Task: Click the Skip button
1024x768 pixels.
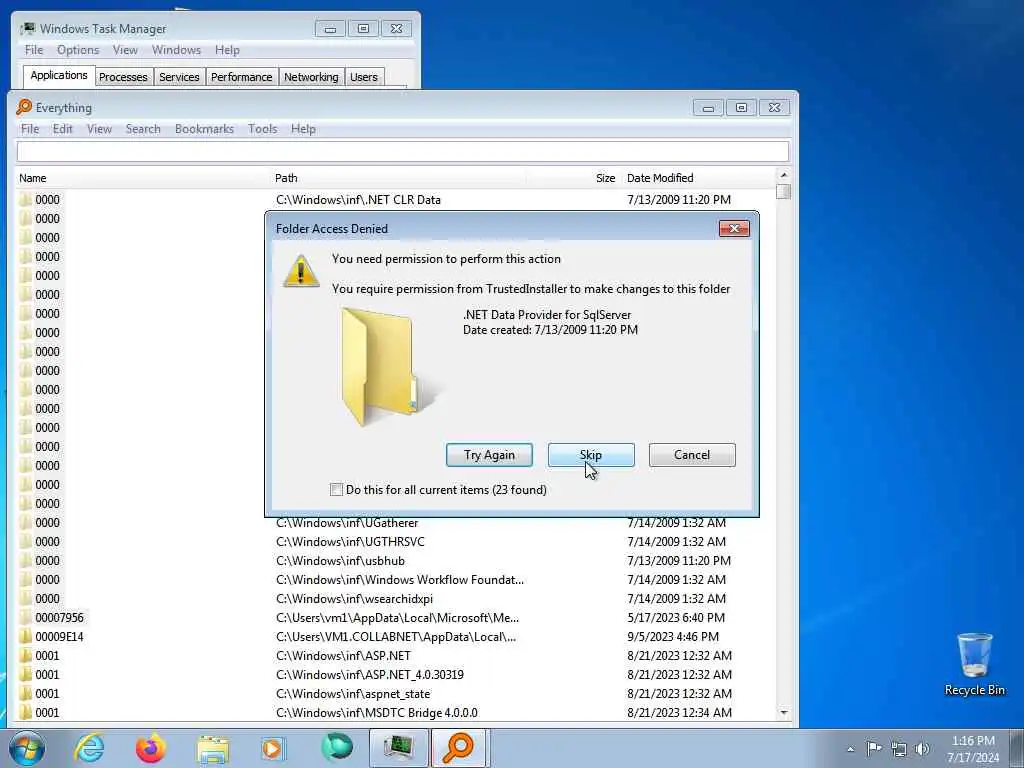Action: [591, 455]
